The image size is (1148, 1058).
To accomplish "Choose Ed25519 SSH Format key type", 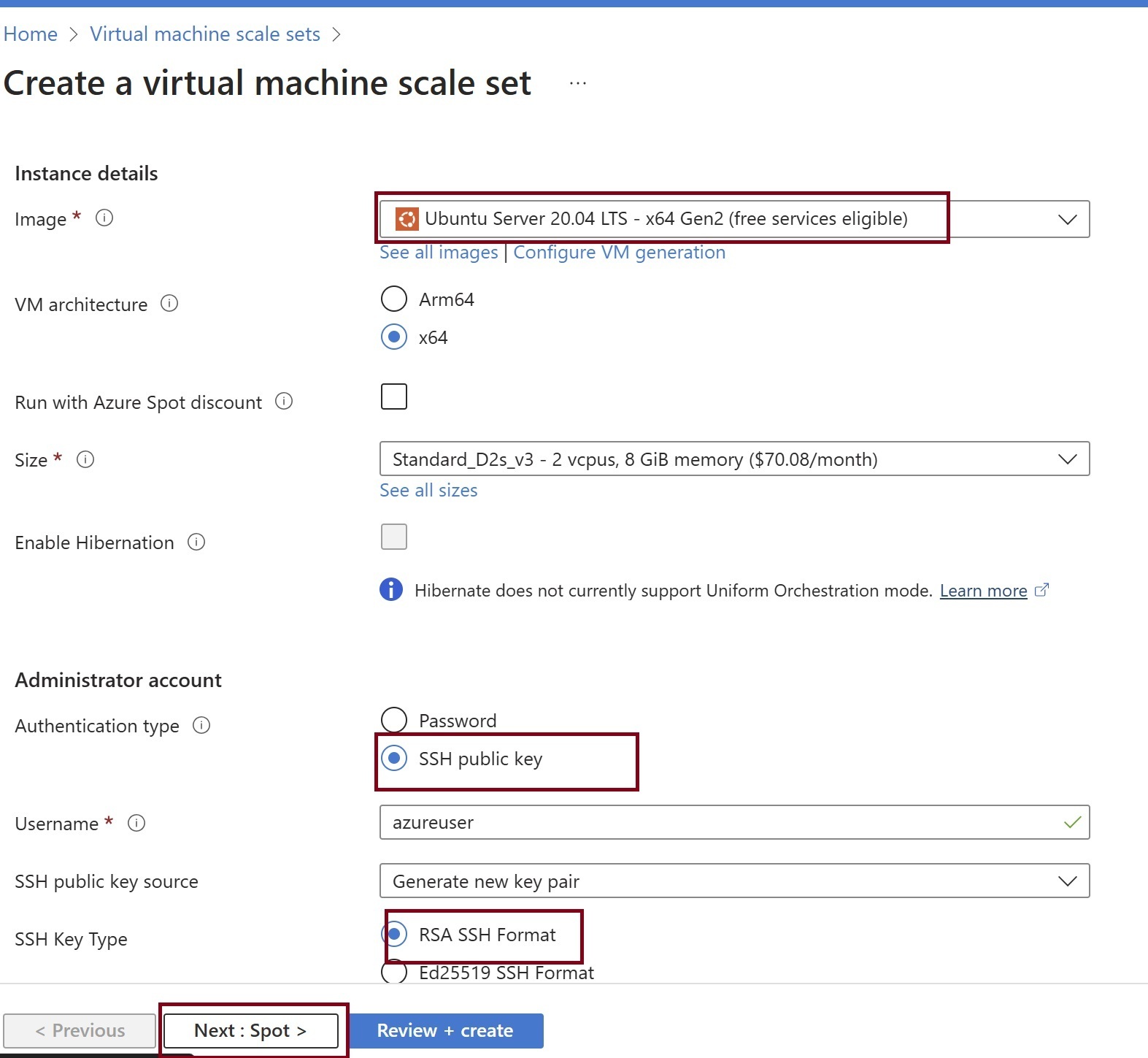I will click(394, 973).
